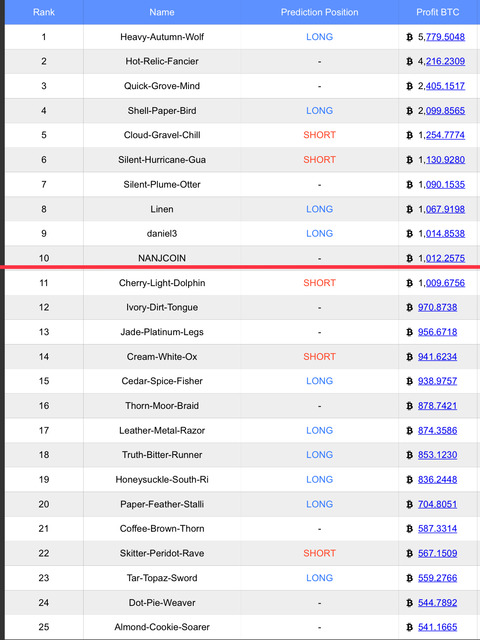Click the SHORT position for Cherry-Light-Dolphin
The width and height of the screenshot is (480, 640).
320,283
